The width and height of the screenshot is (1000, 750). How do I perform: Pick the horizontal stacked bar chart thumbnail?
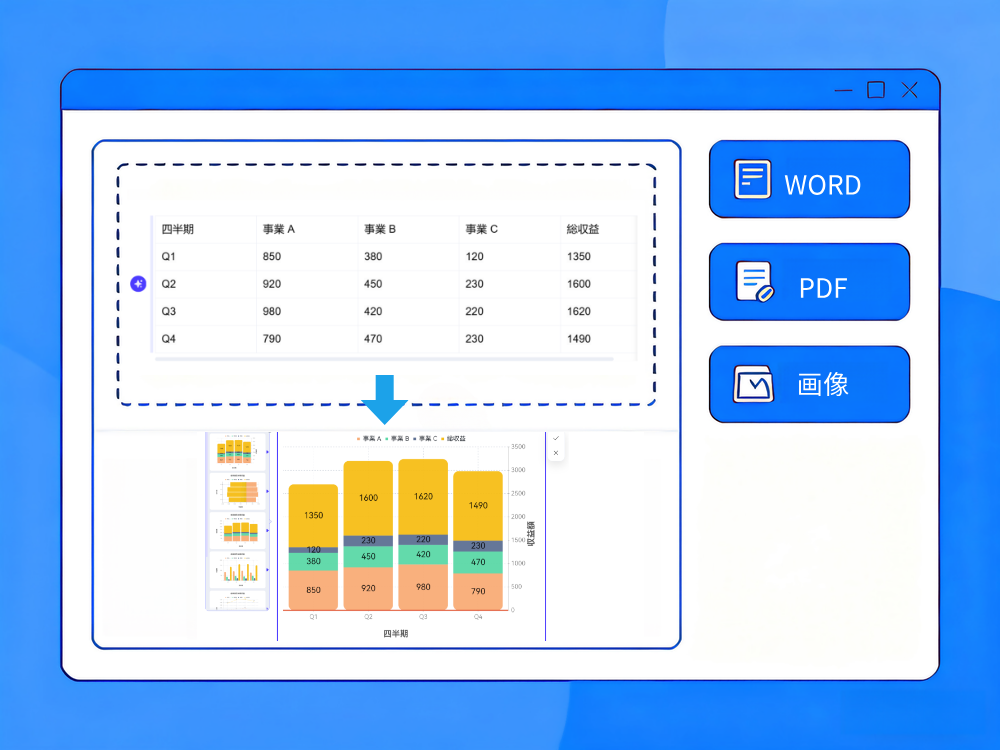(238, 491)
